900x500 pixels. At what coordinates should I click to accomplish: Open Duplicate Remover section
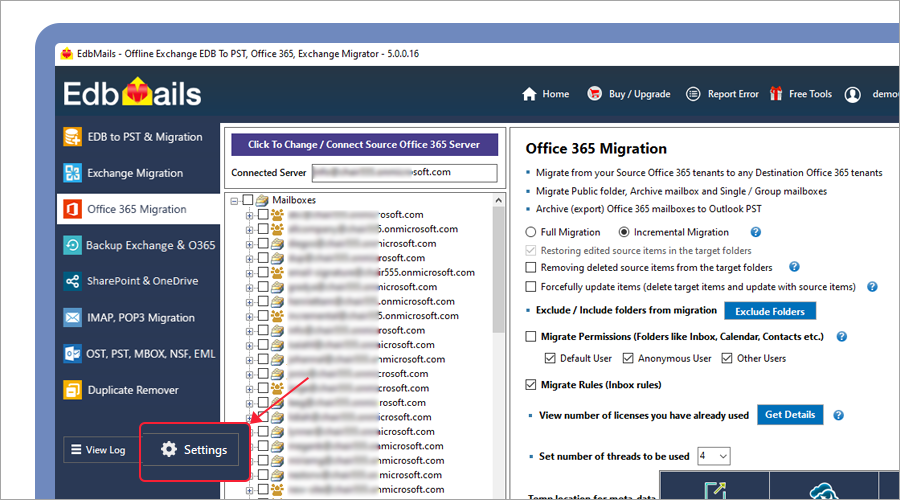[x=138, y=390]
